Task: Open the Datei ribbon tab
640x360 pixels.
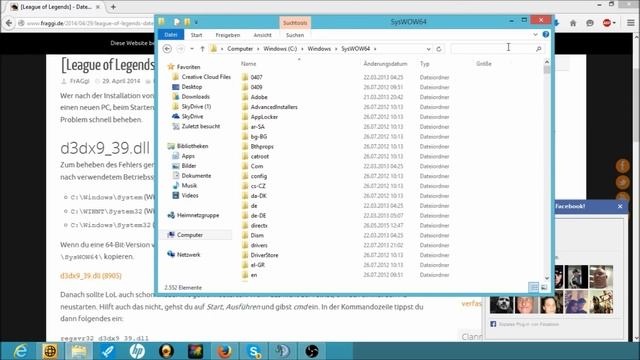Action: point(171,35)
